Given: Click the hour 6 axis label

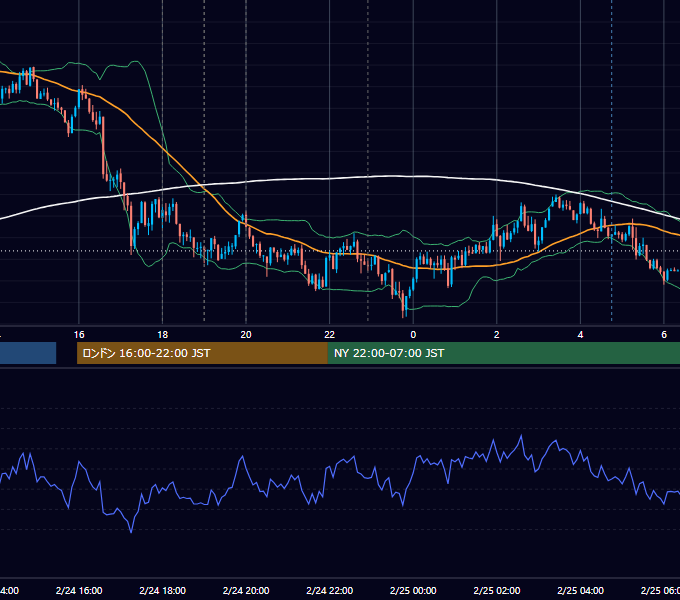Looking at the screenshot, I should pos(664,335).
